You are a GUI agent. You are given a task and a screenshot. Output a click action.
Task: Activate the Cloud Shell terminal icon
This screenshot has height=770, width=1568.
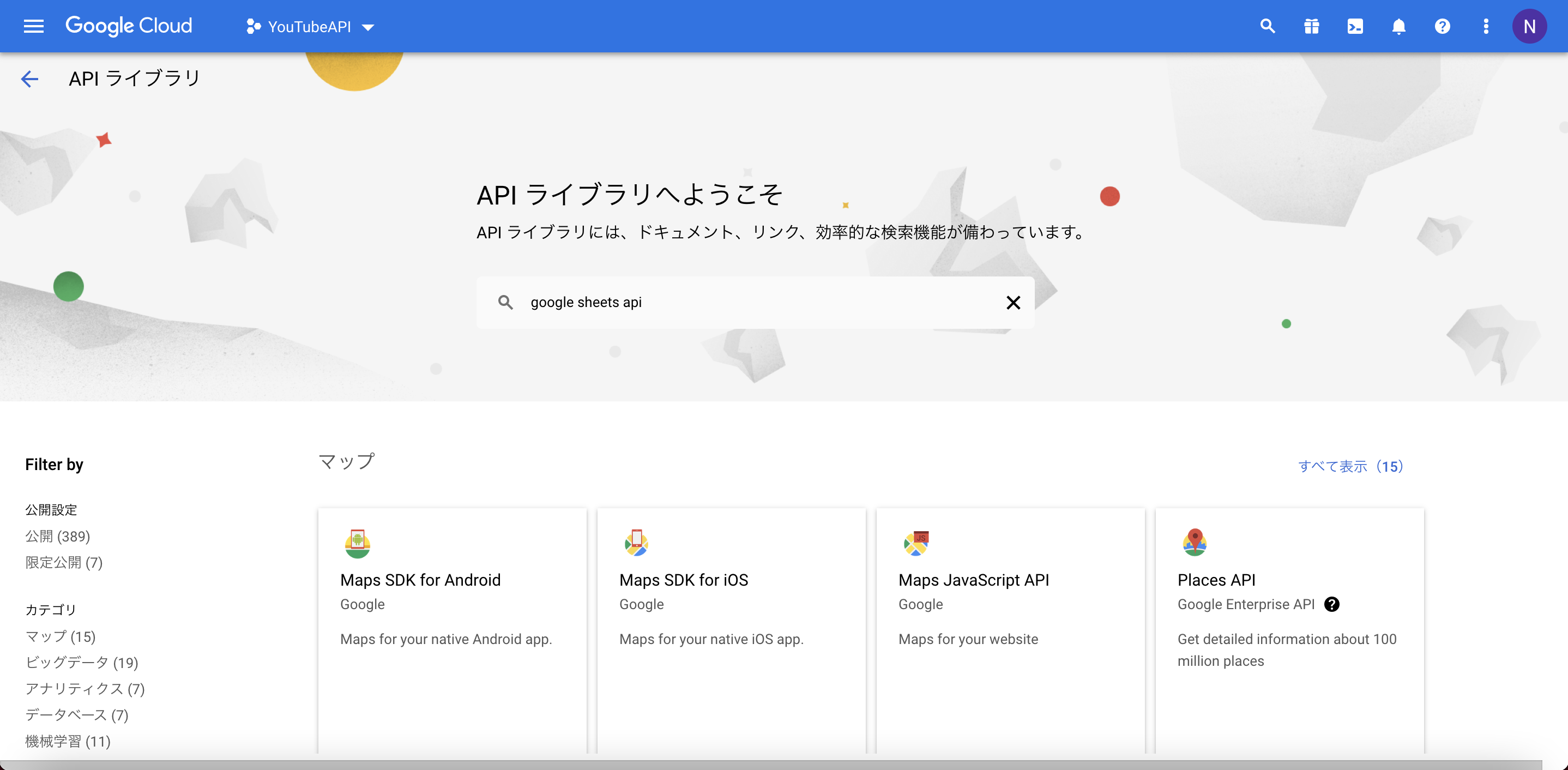[1354, 26]
